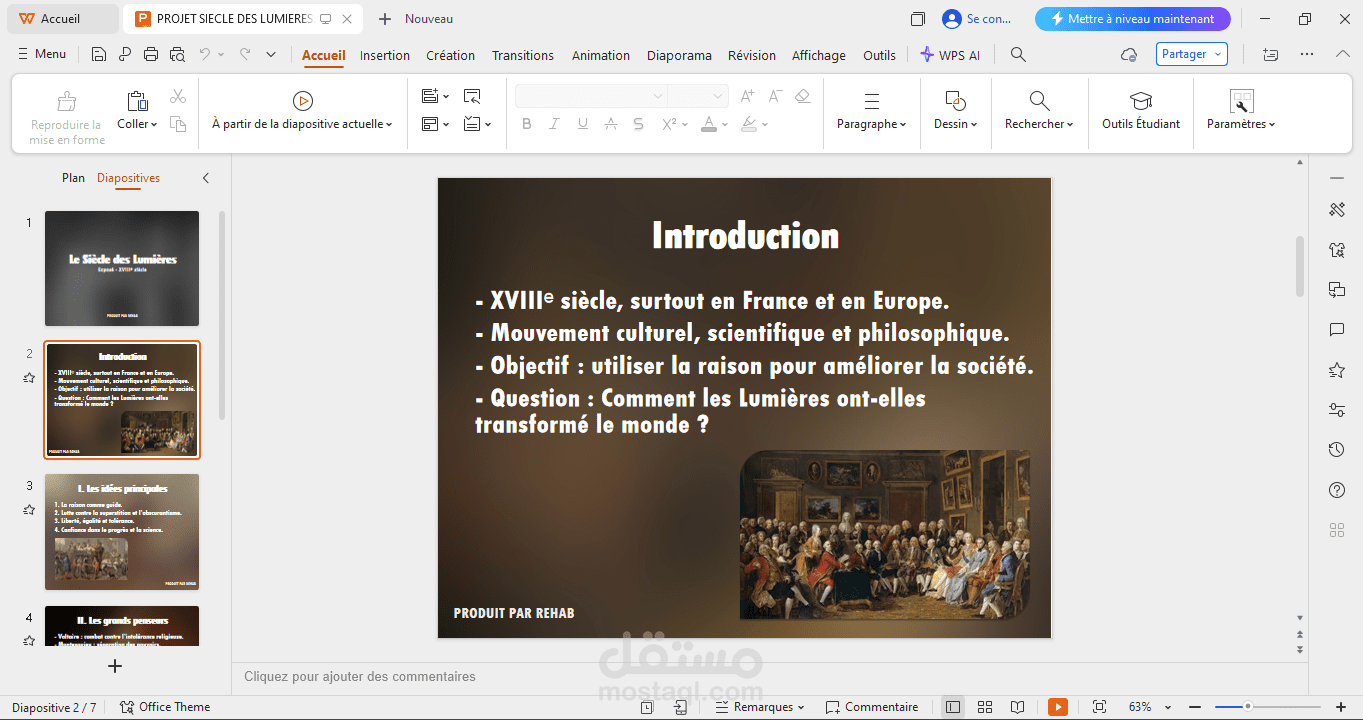The height and width of the screenshot is (720, 1363).
Task: Open the Menu button
Action: click(x=42, y=54)
